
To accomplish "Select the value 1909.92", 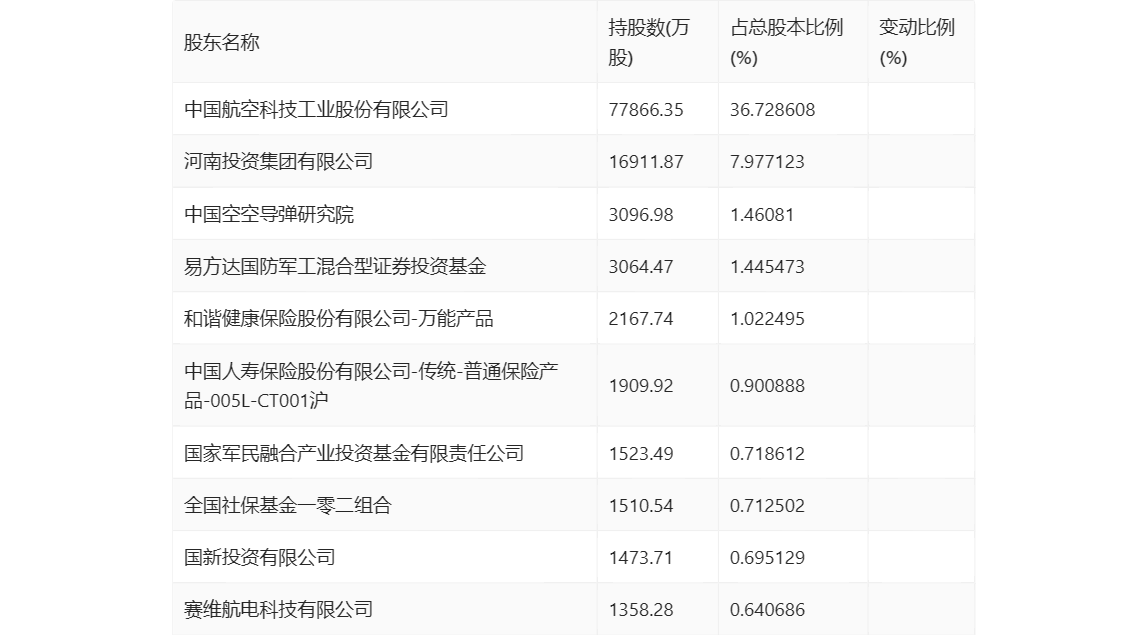I will point(641,386).
